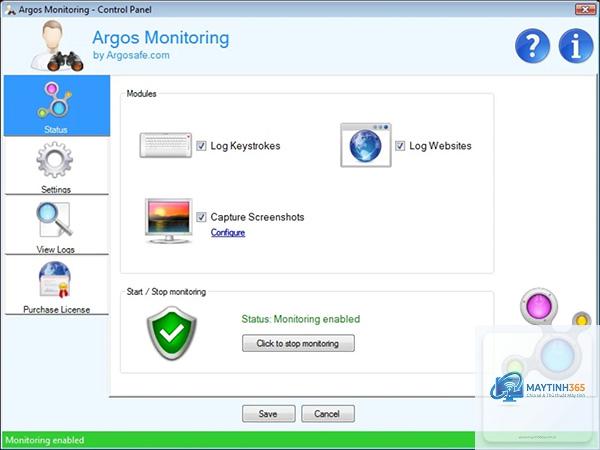600x450 pixels.
Task: Open the blue info icon
Action: coord(576,46)
